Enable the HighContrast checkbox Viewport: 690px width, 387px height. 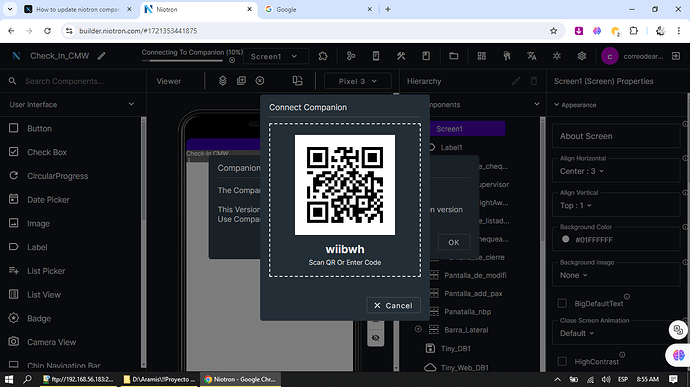(x=562, y=361)
